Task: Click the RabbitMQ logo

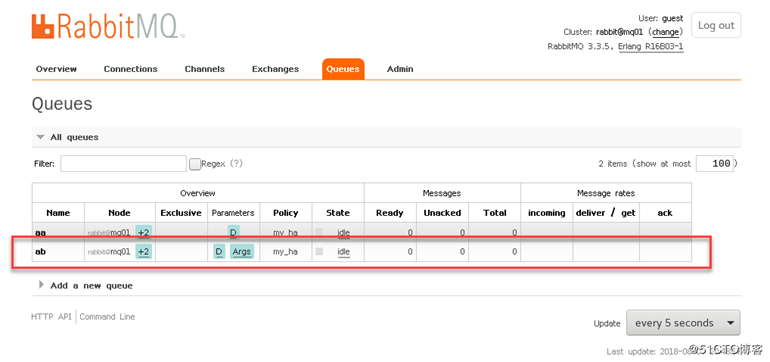Action: point(109,27)
